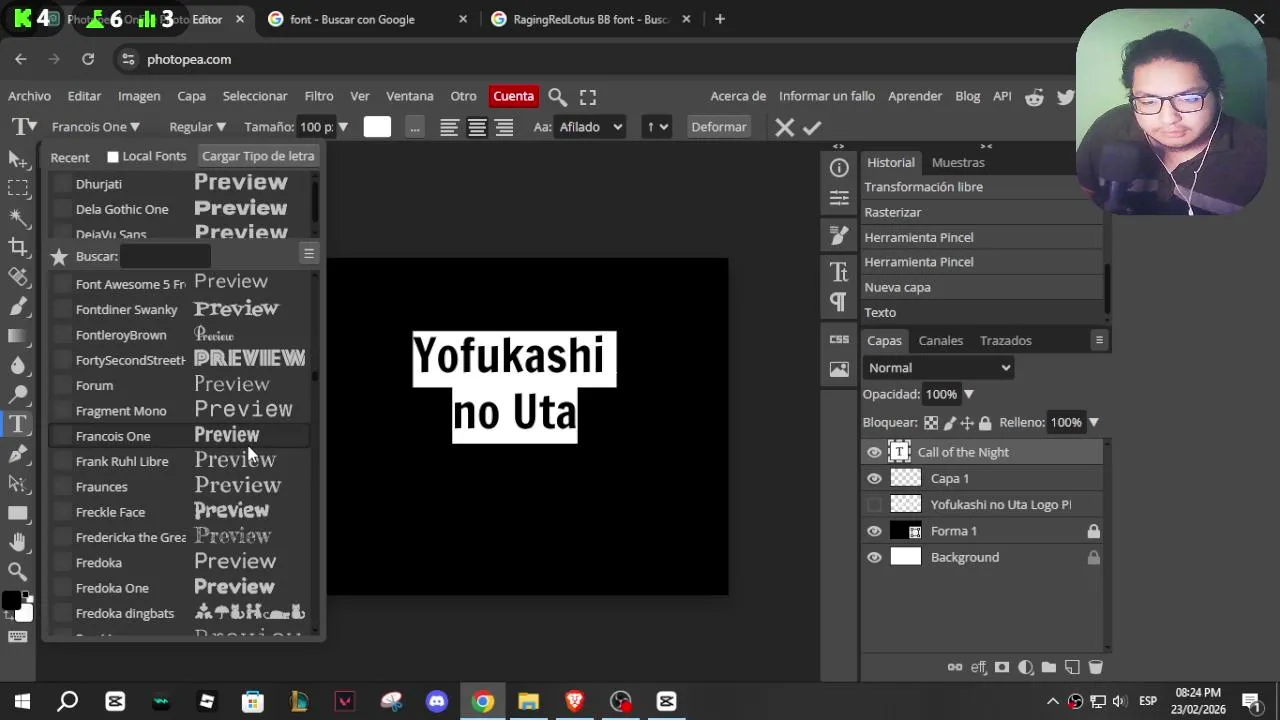Open the Francois One font family dropdown
This screenshot has width=1280, height=720.
click(x=96, y=127)
